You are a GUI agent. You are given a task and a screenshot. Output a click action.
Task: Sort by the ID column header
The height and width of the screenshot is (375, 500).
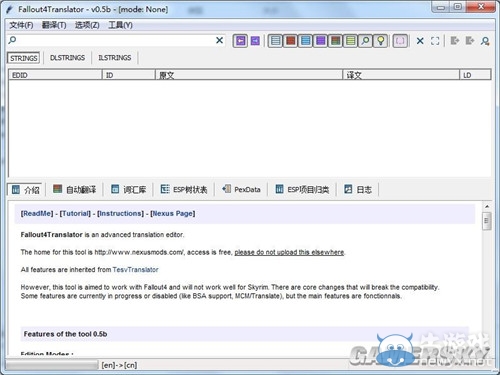tap(129, 75)
